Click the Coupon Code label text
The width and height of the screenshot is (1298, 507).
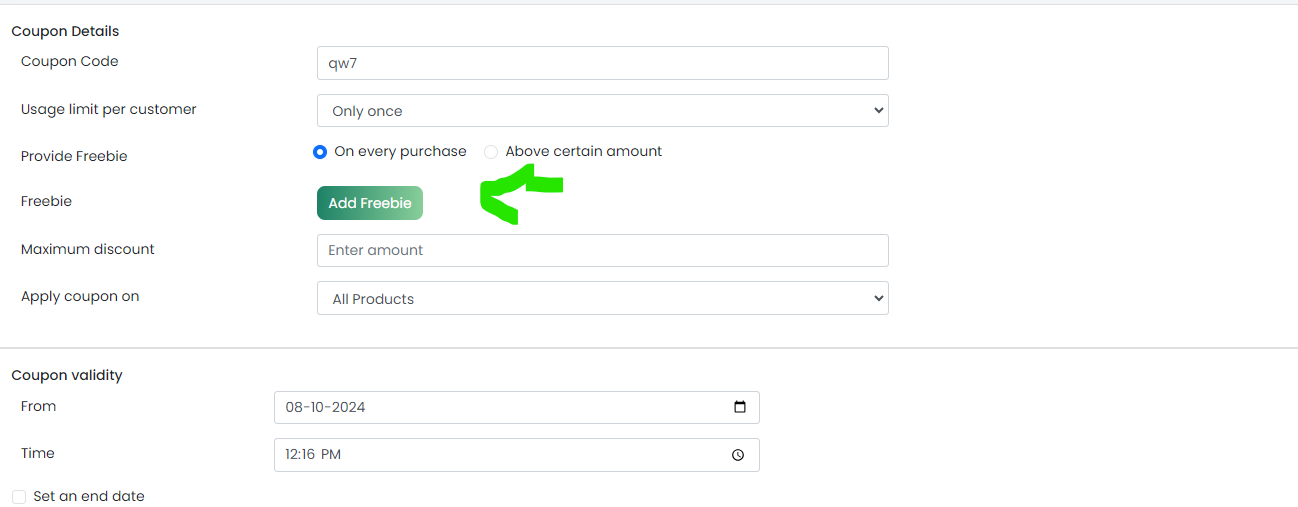point(70,62)
